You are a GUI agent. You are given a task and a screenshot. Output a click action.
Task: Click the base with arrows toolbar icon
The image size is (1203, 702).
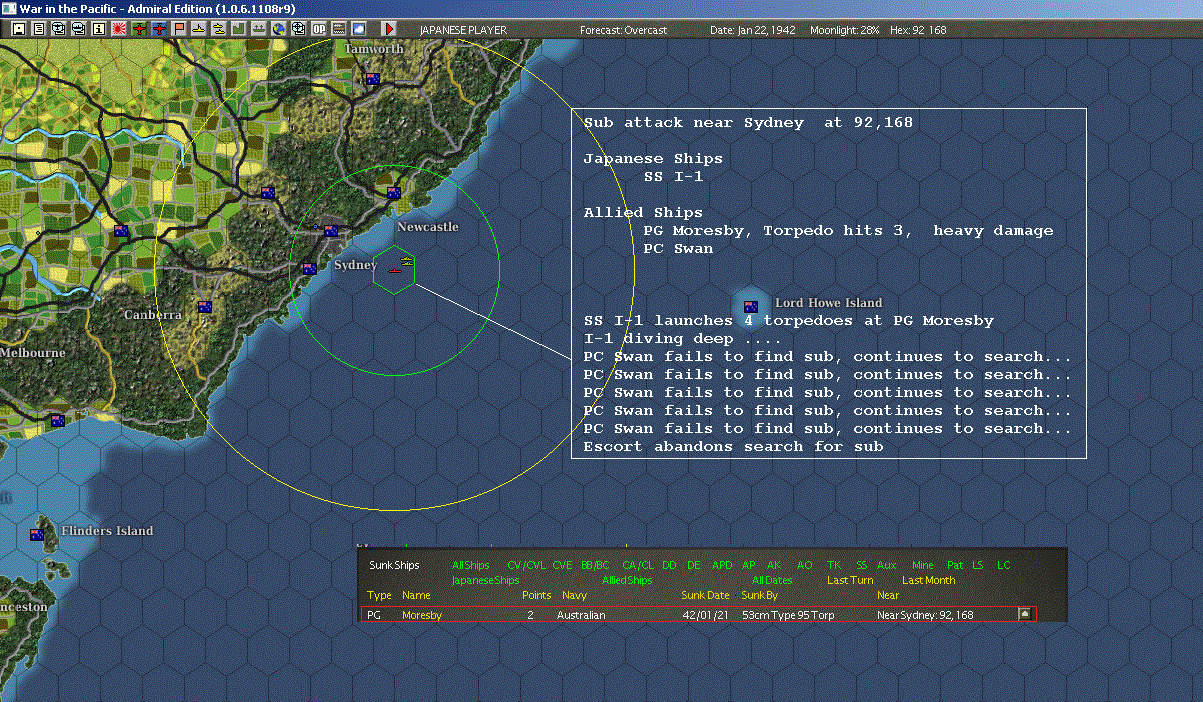(259, 29)
